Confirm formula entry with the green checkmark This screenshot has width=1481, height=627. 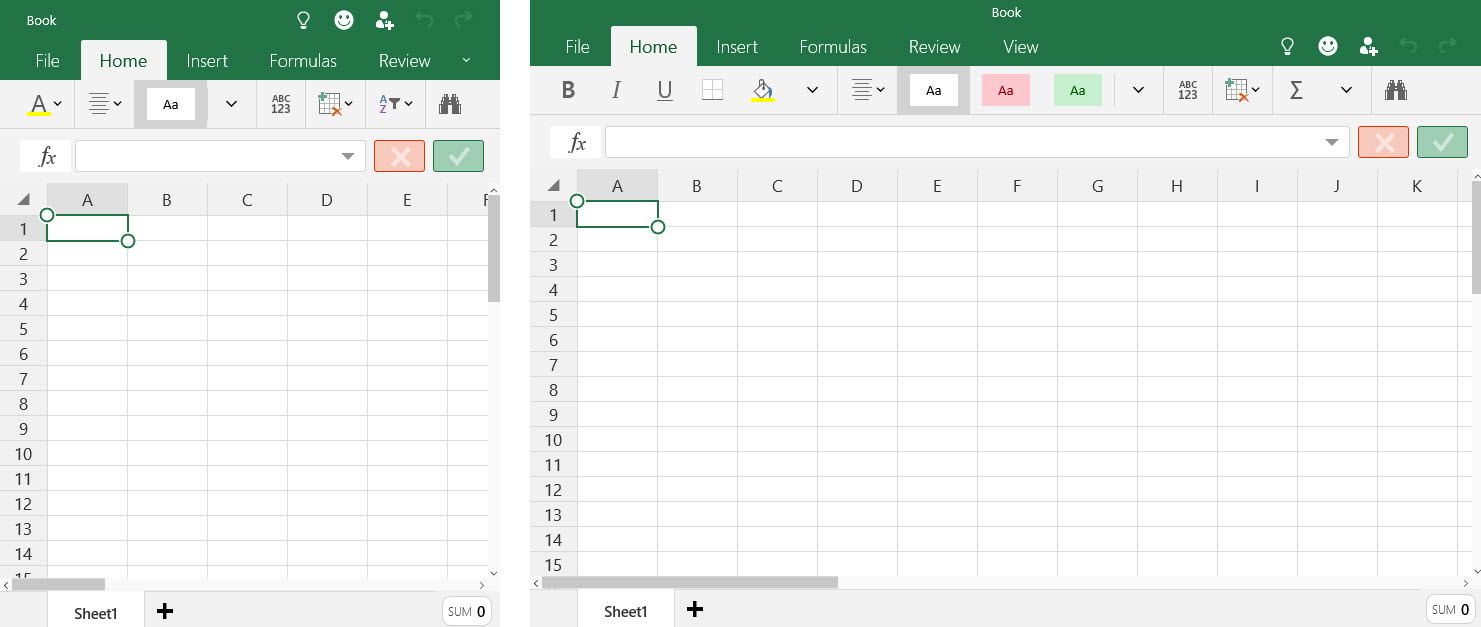[1442, 142]
